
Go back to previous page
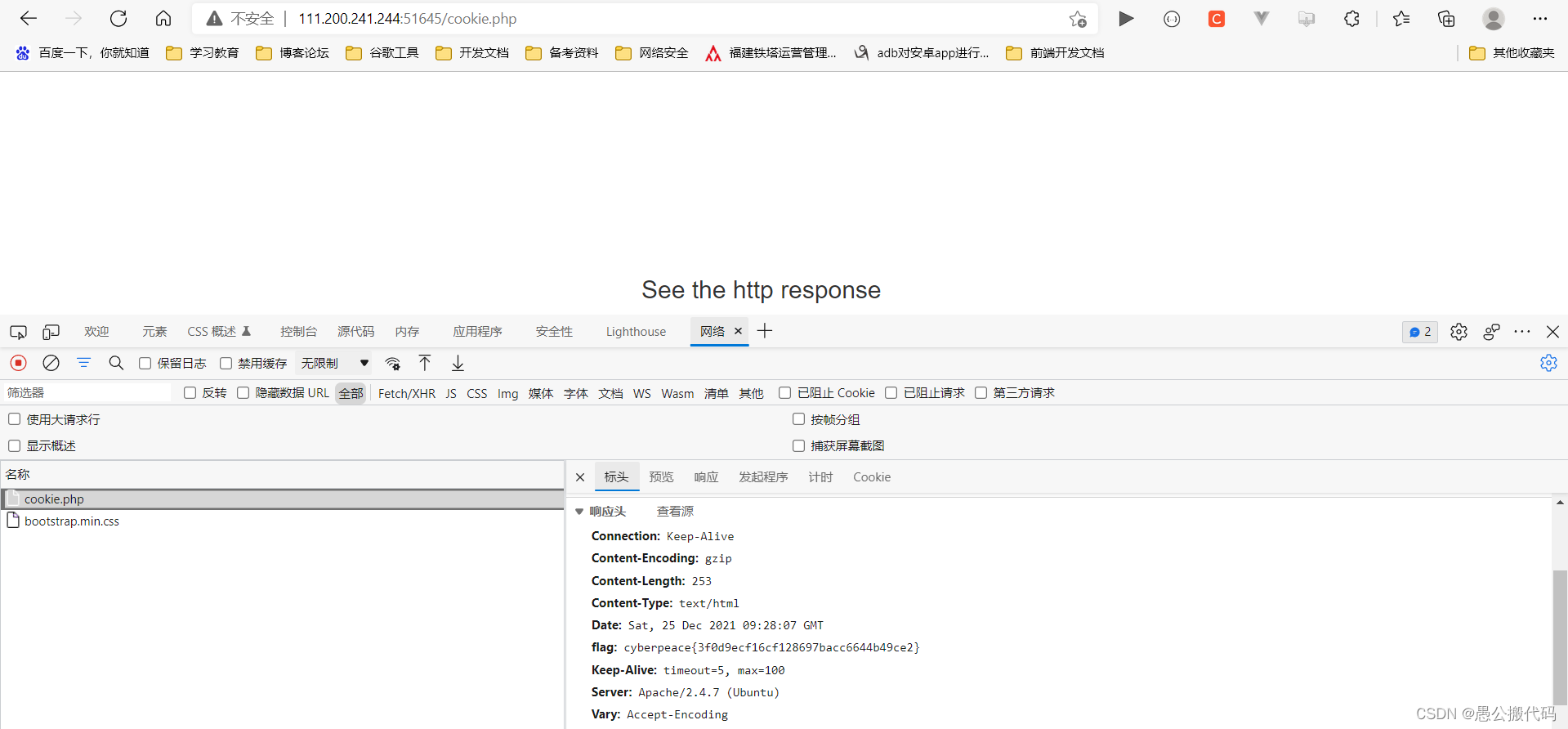29,18
